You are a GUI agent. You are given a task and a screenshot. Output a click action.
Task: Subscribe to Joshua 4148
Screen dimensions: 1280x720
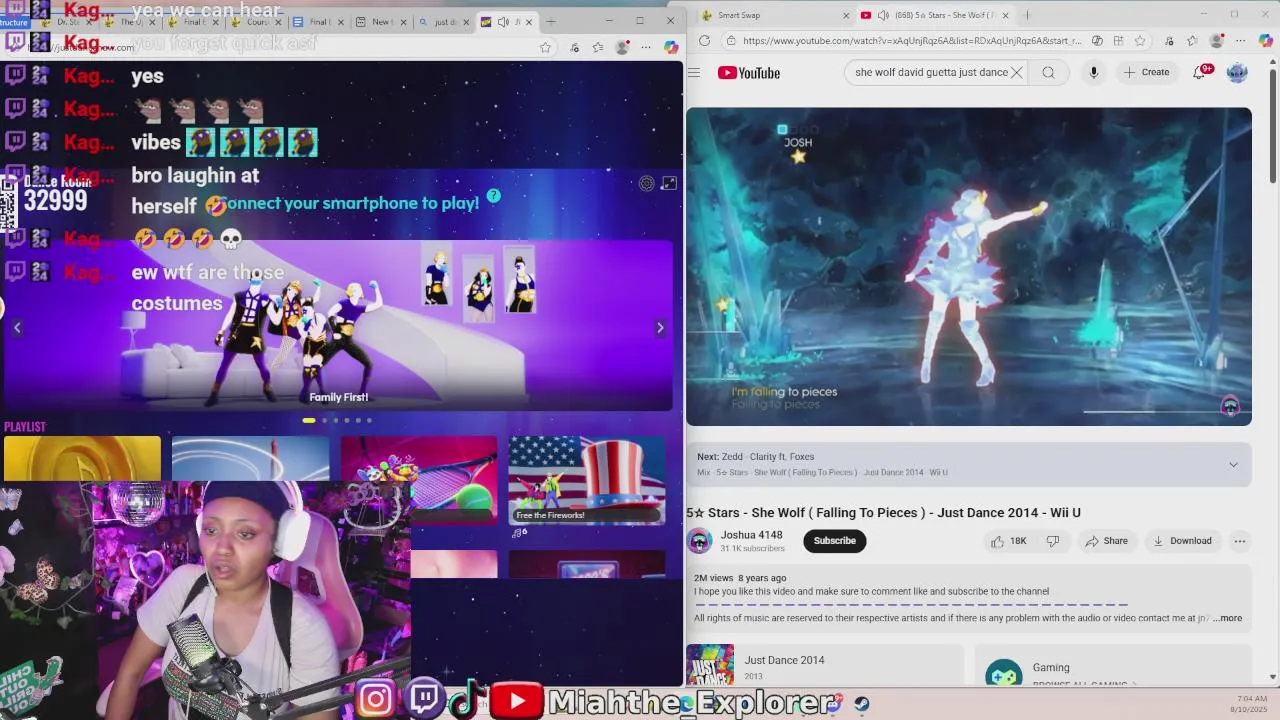[834, 541]
